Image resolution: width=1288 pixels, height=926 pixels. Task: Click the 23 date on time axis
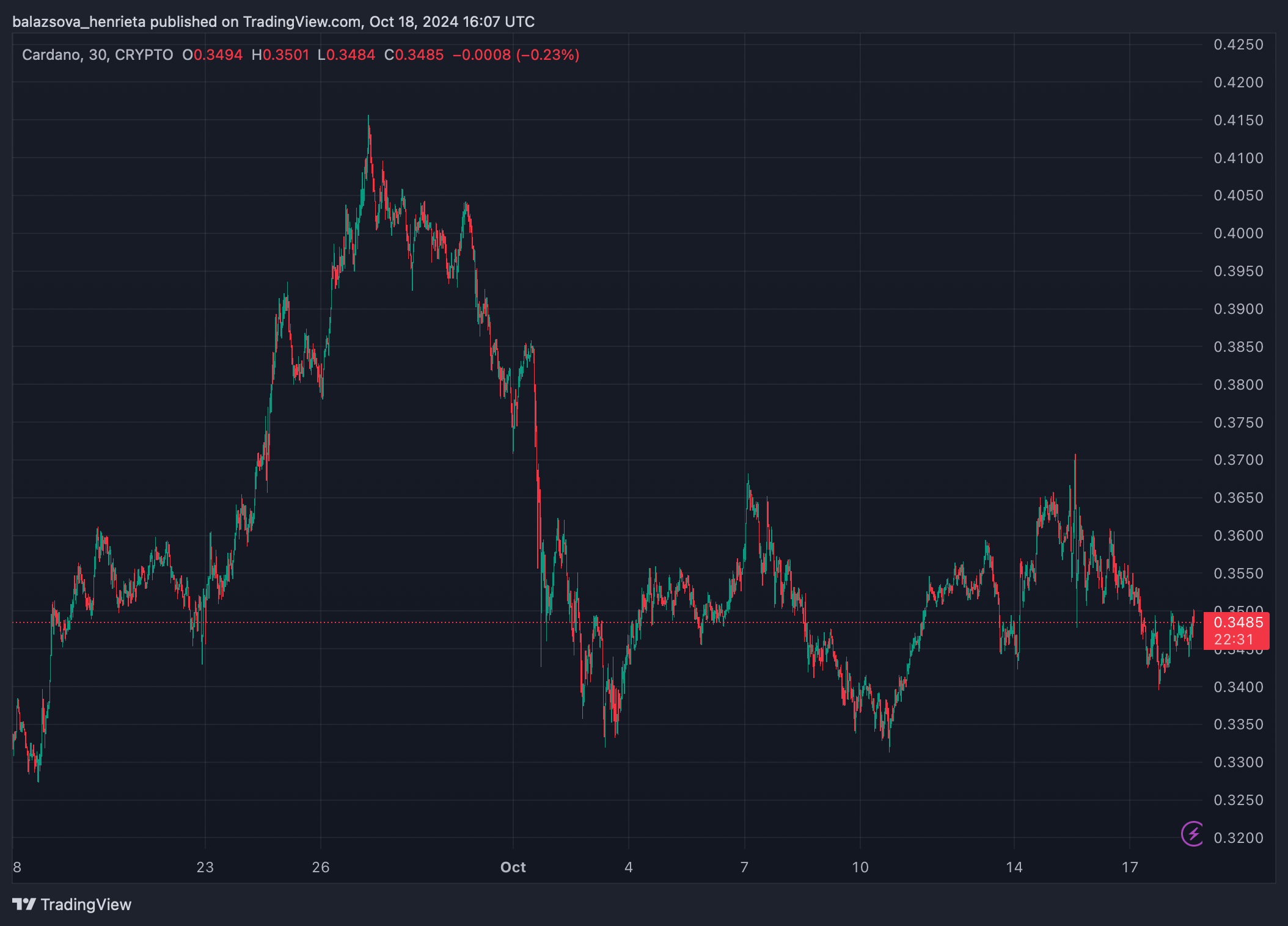(x=205, y=867)
